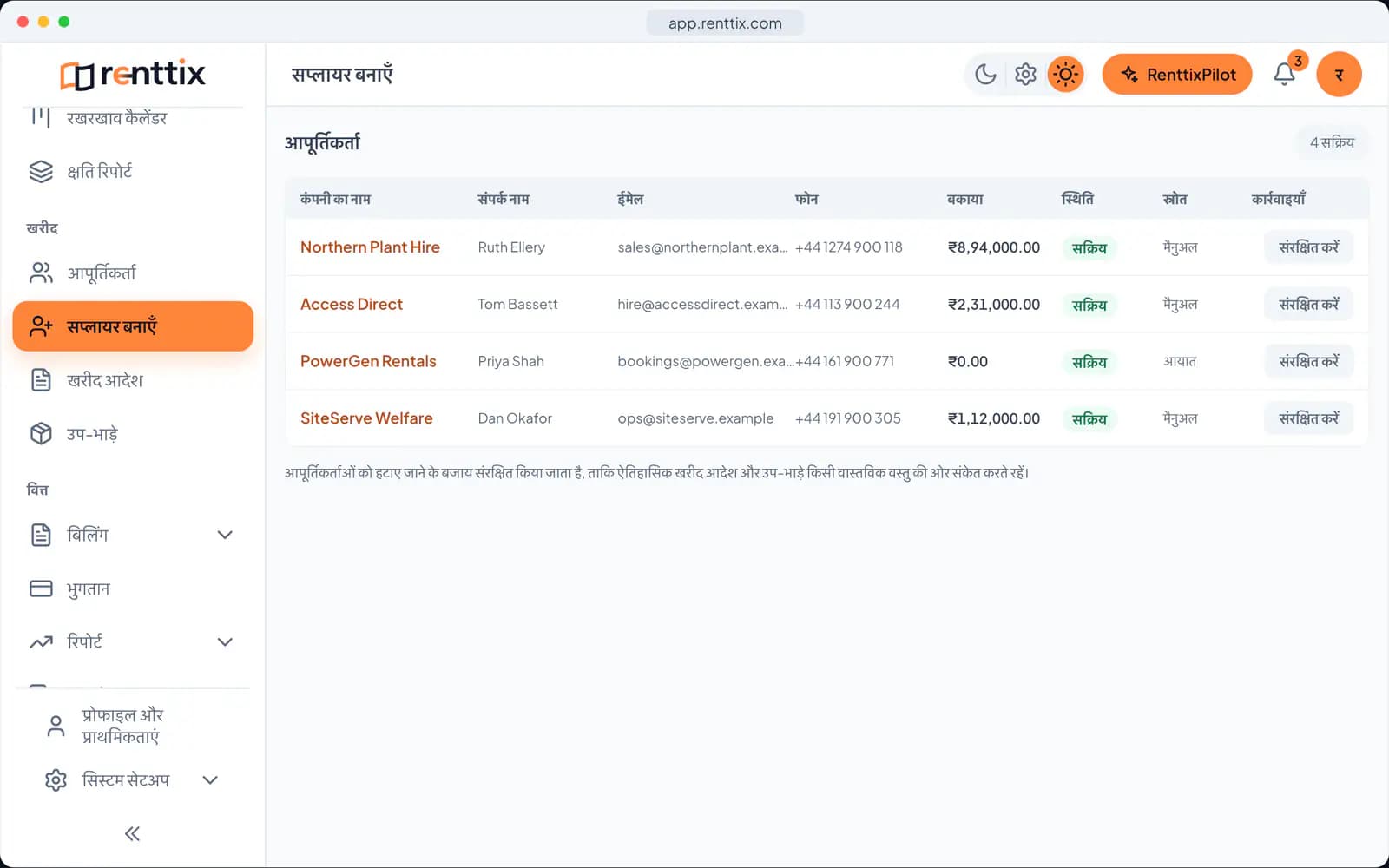Screen dimensions: 1389x868
Task: Archive Access Direct via संरक्षित करें
Action: (x=1308, y=305)
